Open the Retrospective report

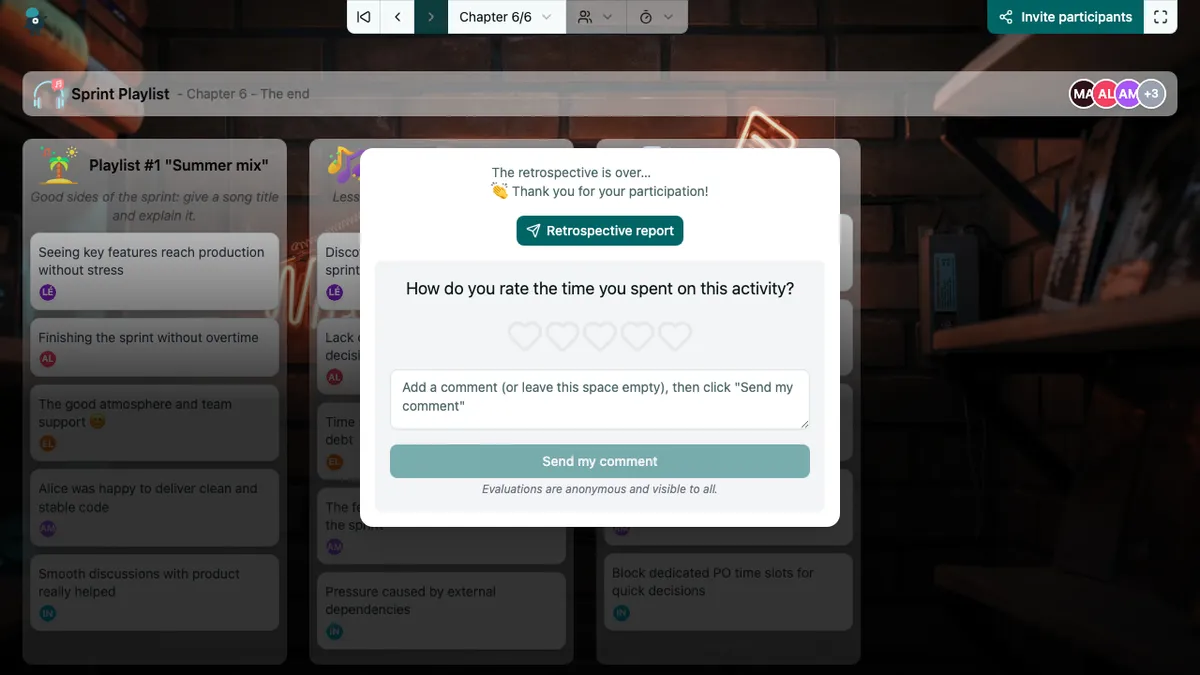600,230
